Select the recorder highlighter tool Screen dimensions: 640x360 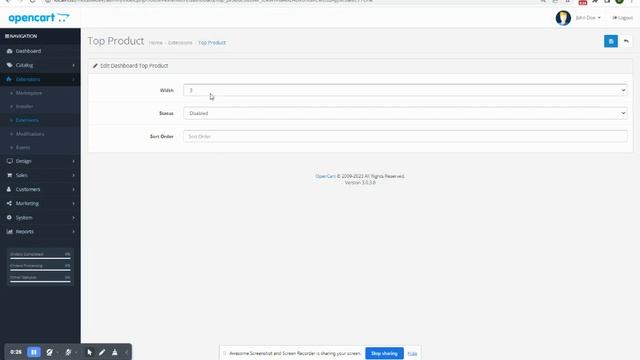point(115,352)
